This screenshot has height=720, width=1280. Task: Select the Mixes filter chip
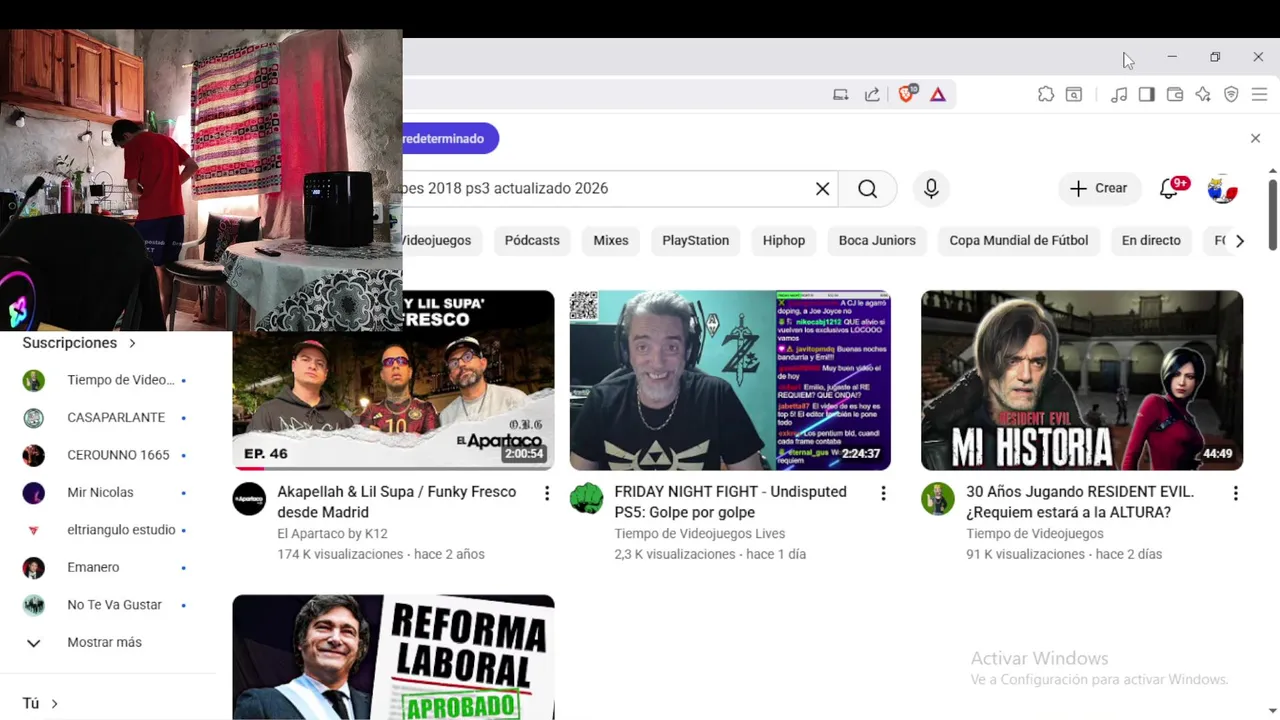tap(611, 241)
